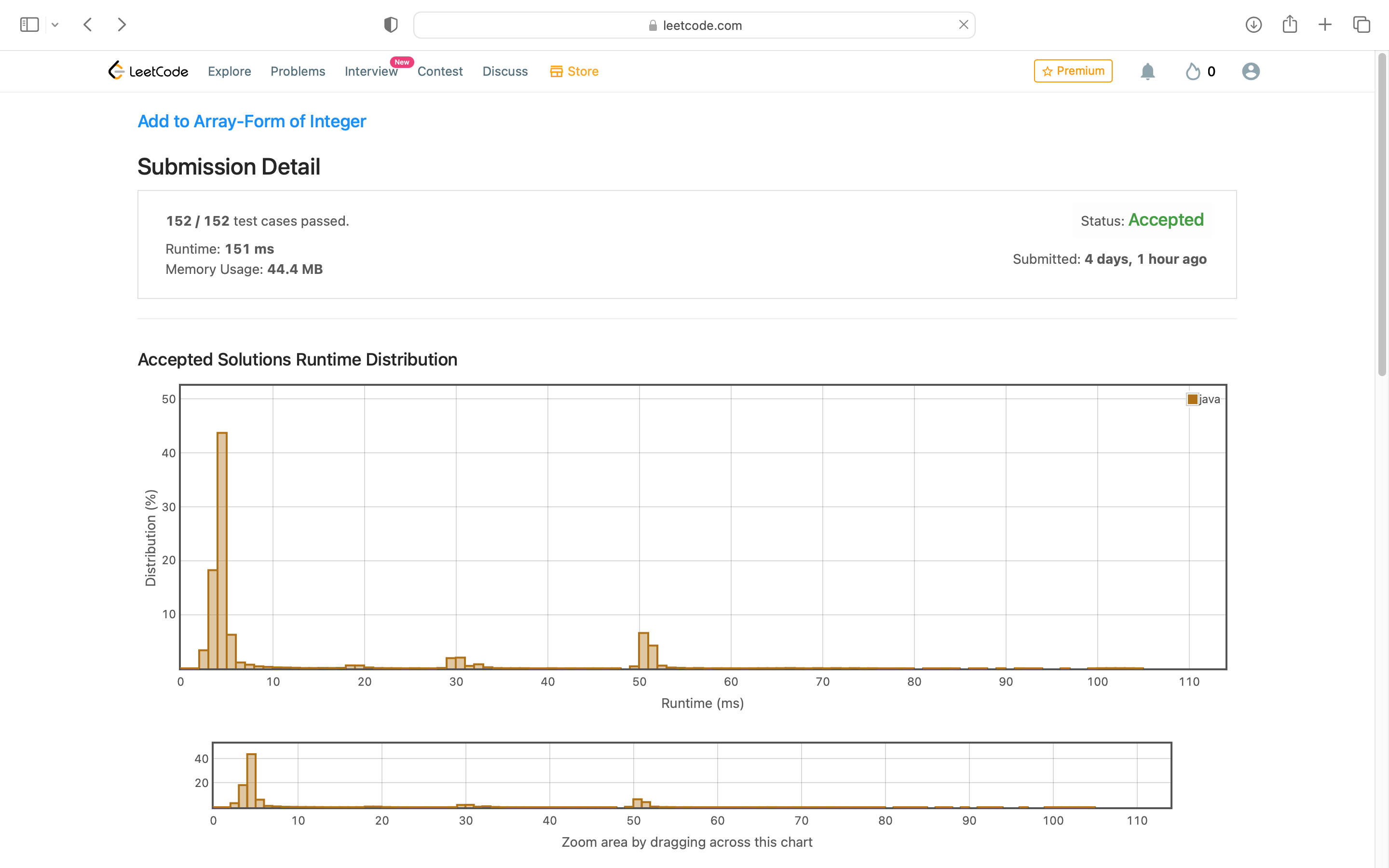Click the streak flame icon
The width and height of the screenshot is (1389, 868).
[1193, 71]
